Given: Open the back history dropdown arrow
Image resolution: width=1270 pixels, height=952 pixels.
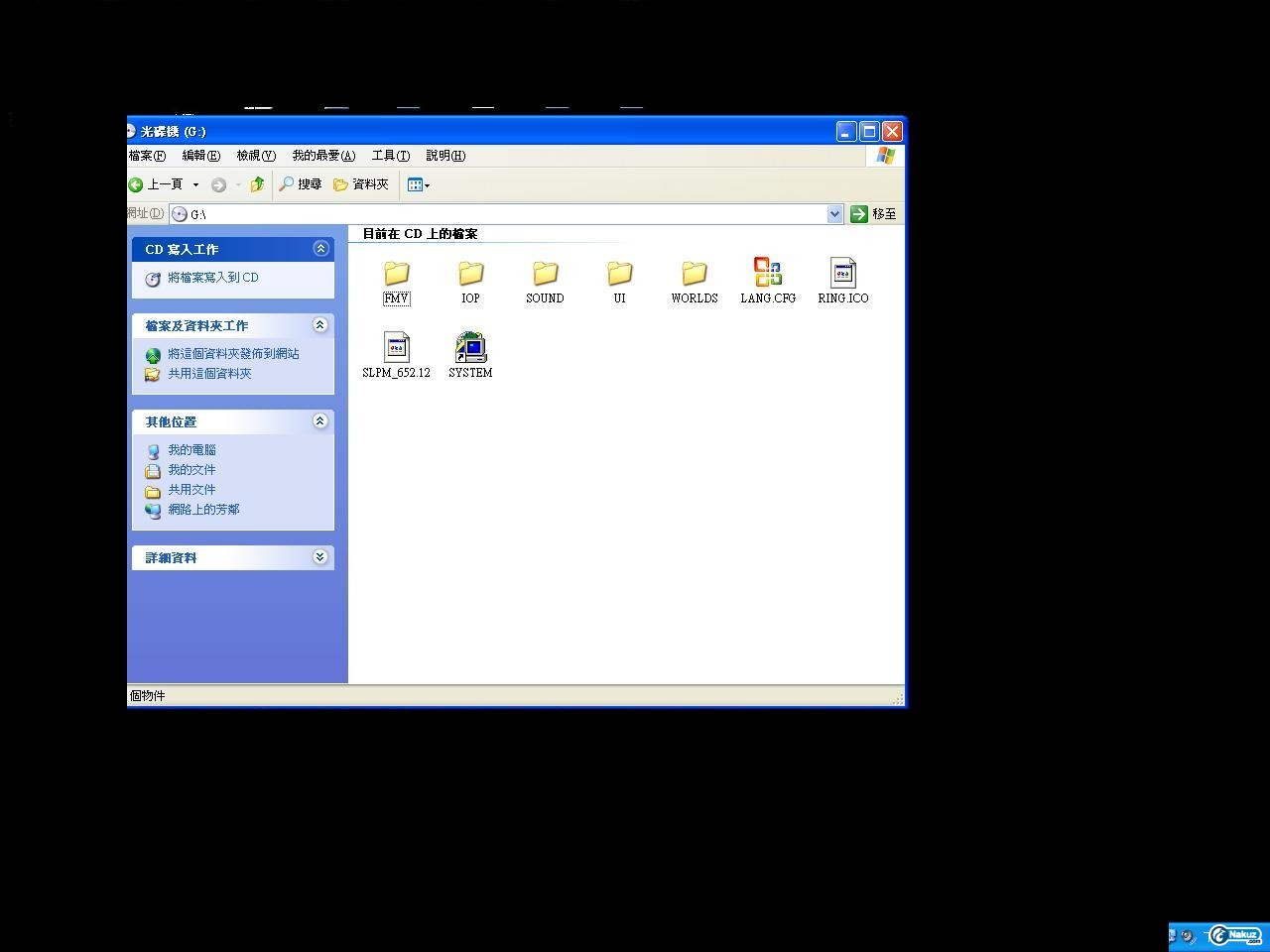Looking at the screenshot, I should pos(195,184).
